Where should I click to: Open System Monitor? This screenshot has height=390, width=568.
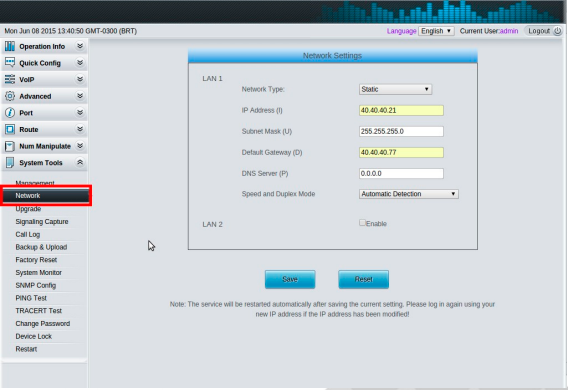(38, 272)
